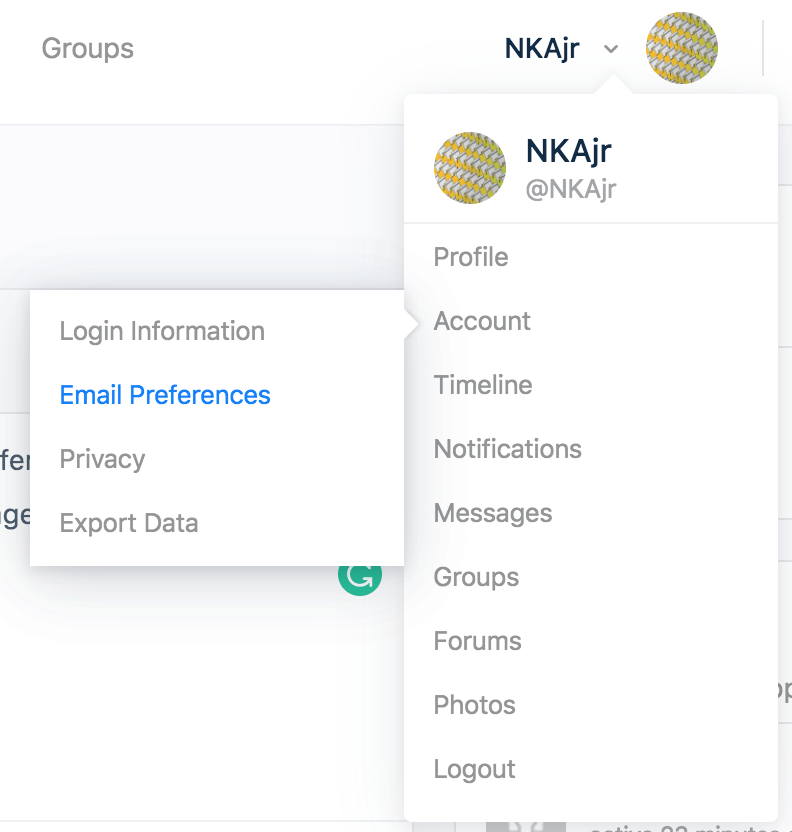Open Messages from user menu

click(x=493, y=513)
